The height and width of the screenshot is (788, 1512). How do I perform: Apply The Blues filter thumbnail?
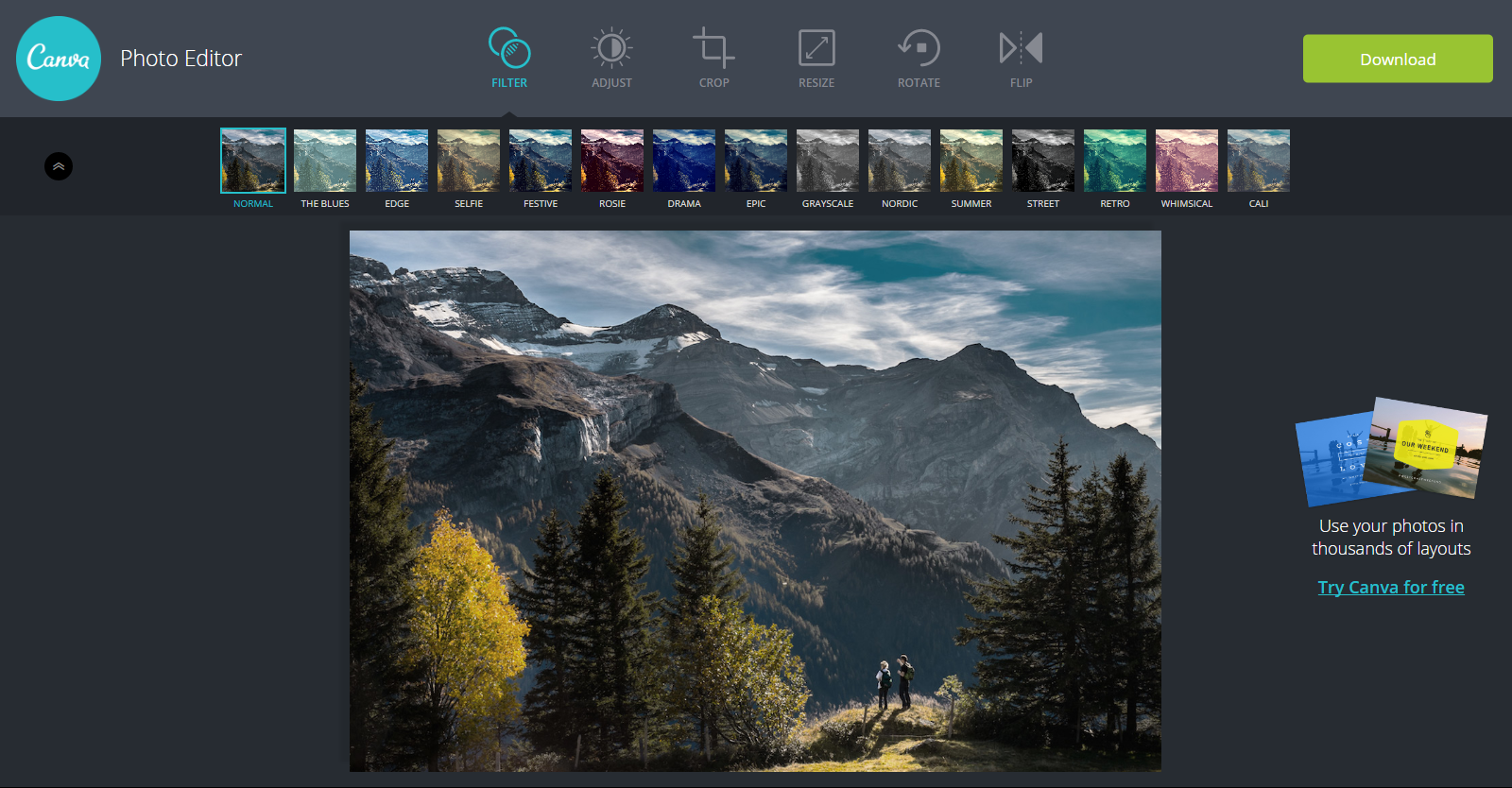325,161
